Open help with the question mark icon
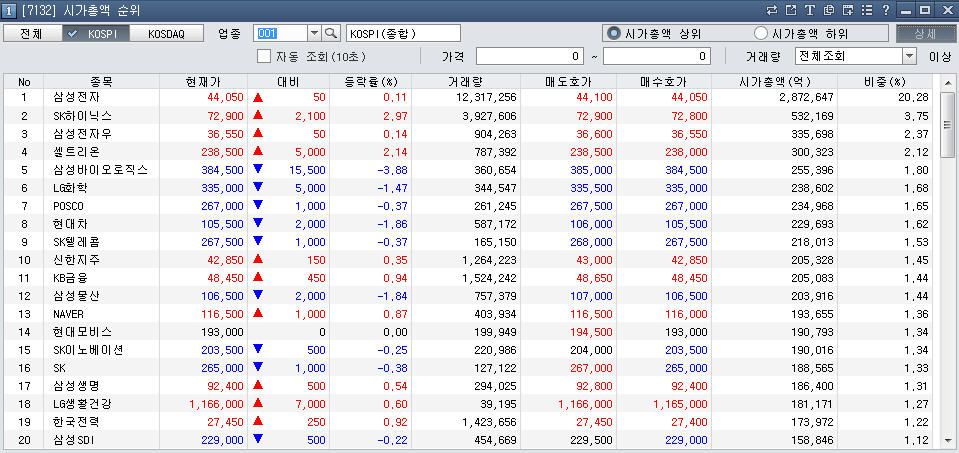This screenshot has height=453, width=959. (x=885, y=10)
